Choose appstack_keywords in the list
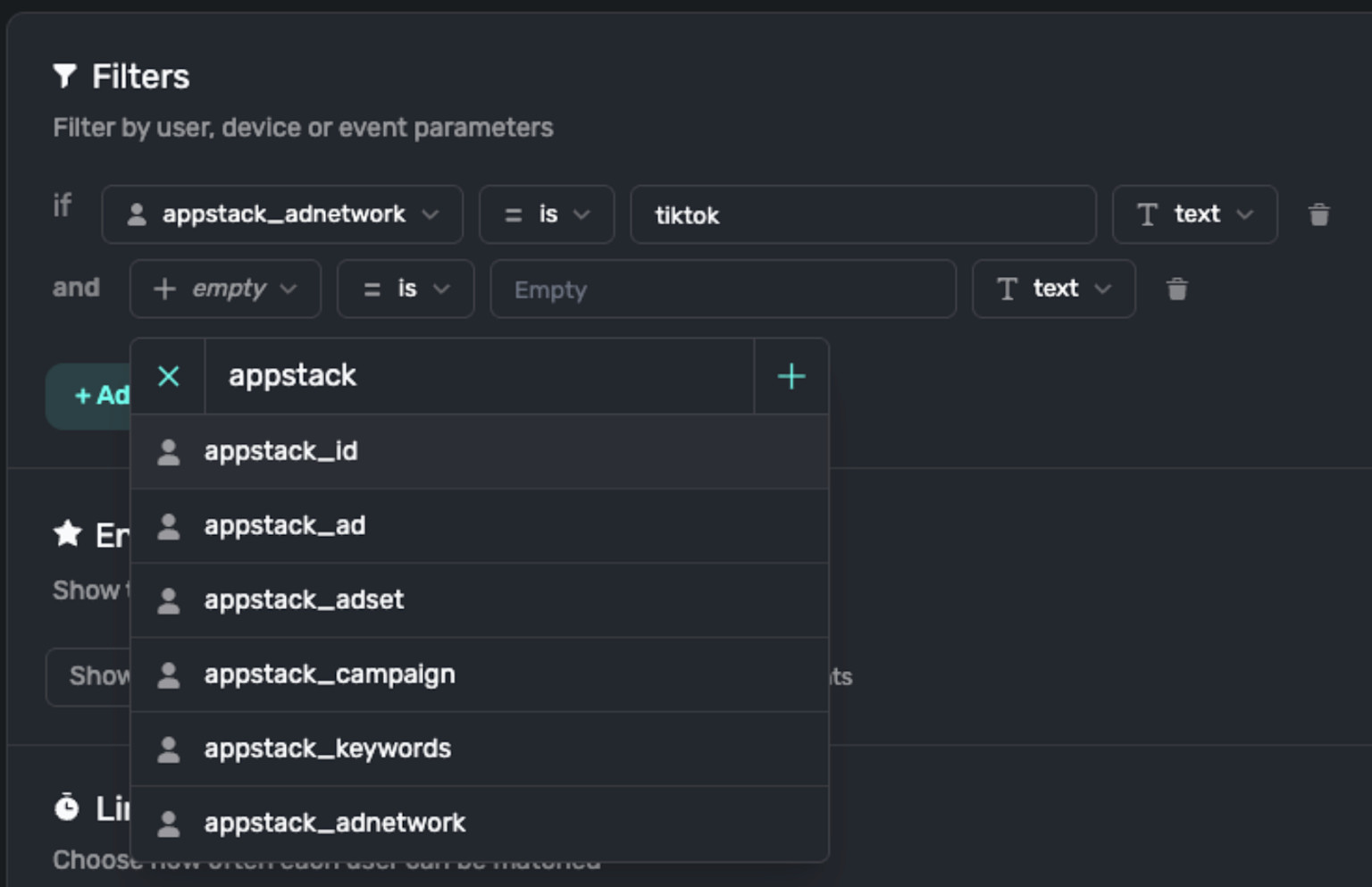Screen dimensions: 1372x887 pyautogui.click(x=327, y=749)
